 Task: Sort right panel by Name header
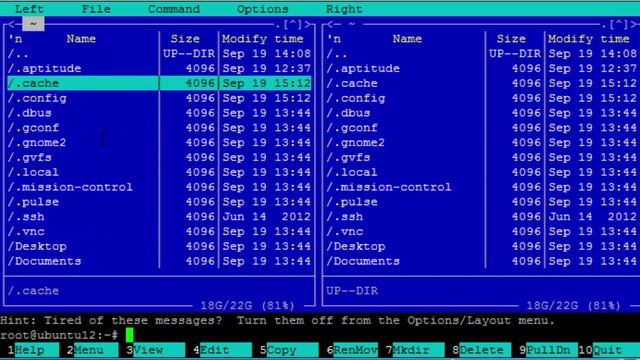(407, 39)
